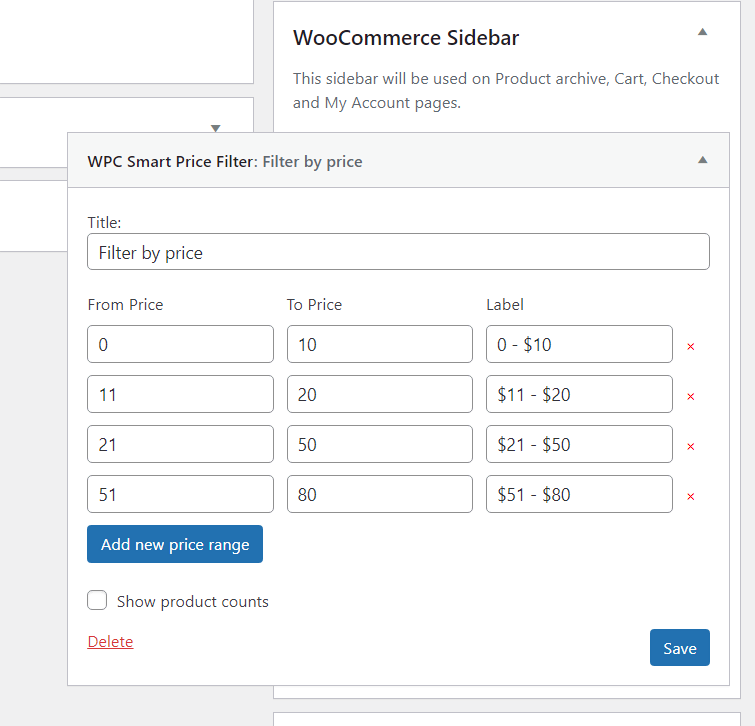
Task: Delete the price filter widget
Action: 110,642
